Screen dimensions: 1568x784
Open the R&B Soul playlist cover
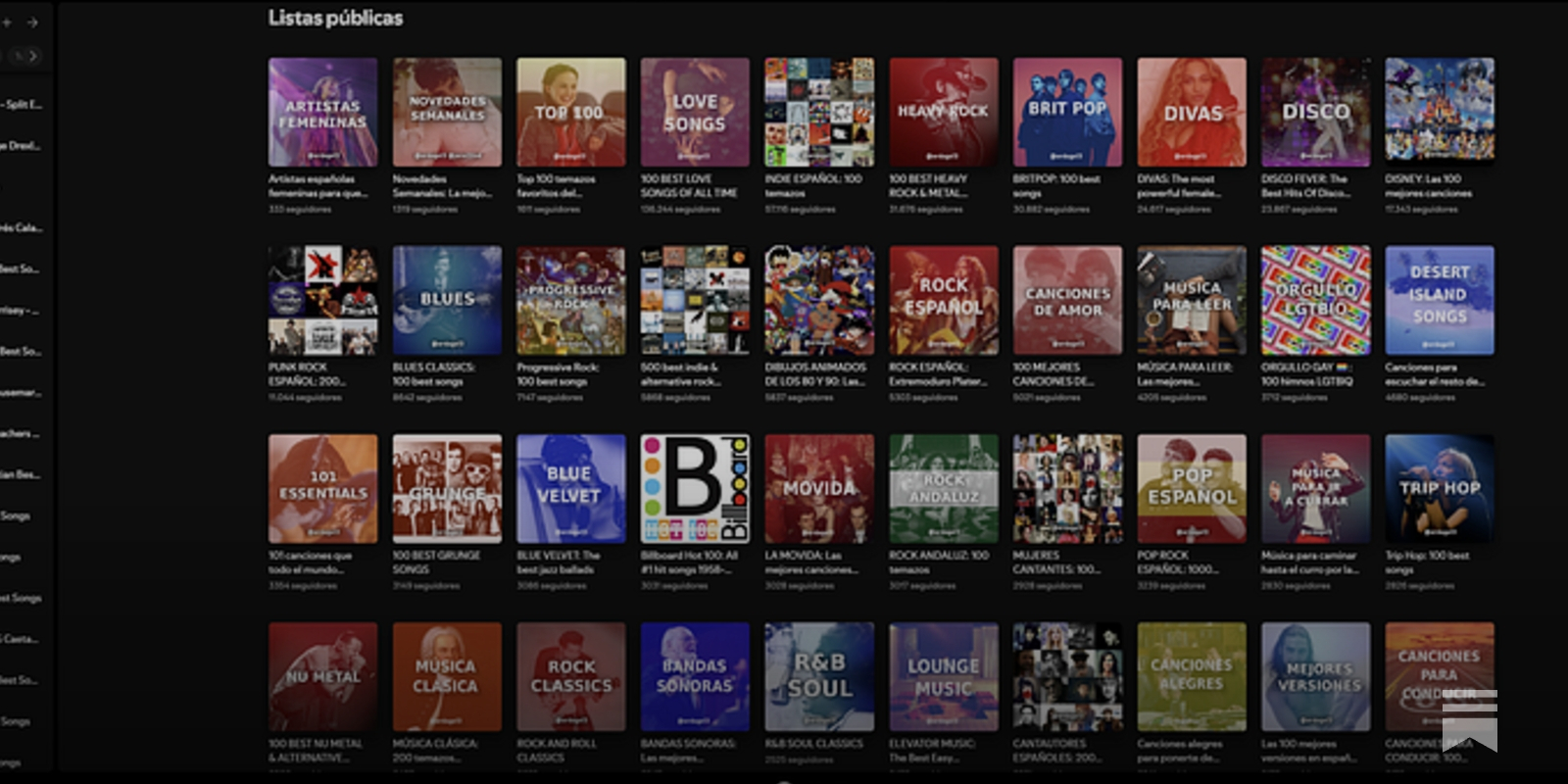[x=819, y=677]
